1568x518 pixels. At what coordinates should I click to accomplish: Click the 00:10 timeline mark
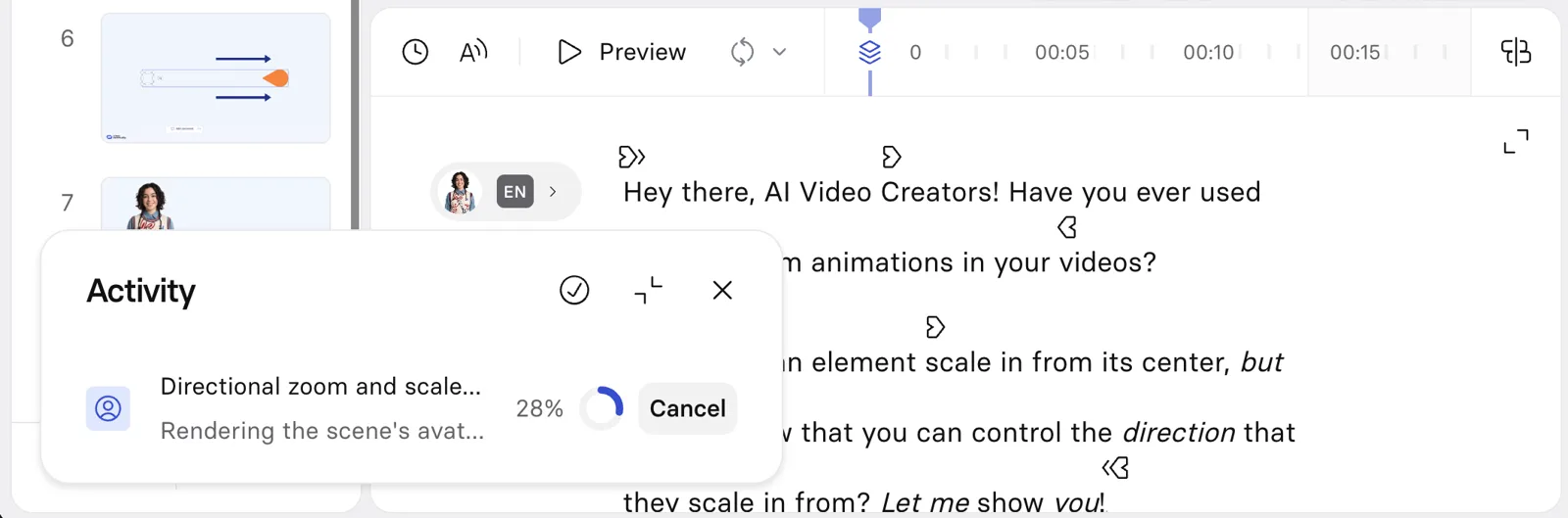tap(1208, 52)
